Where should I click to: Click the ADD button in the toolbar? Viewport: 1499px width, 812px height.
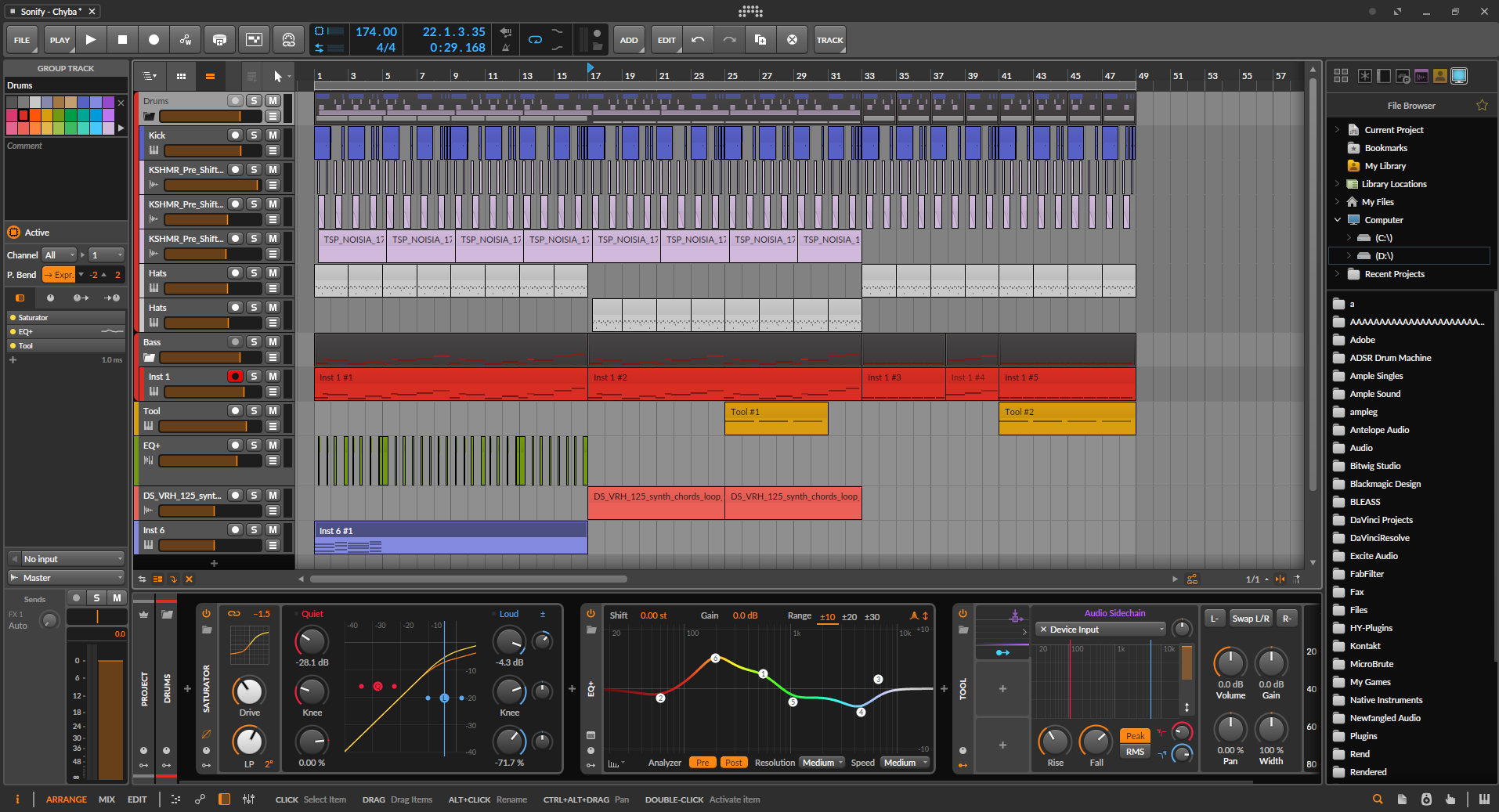pyautogui.click(x=629, y=39)
